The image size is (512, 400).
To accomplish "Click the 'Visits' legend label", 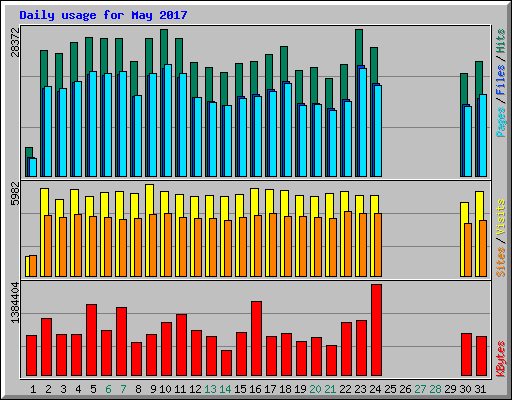I will (501, 217).
